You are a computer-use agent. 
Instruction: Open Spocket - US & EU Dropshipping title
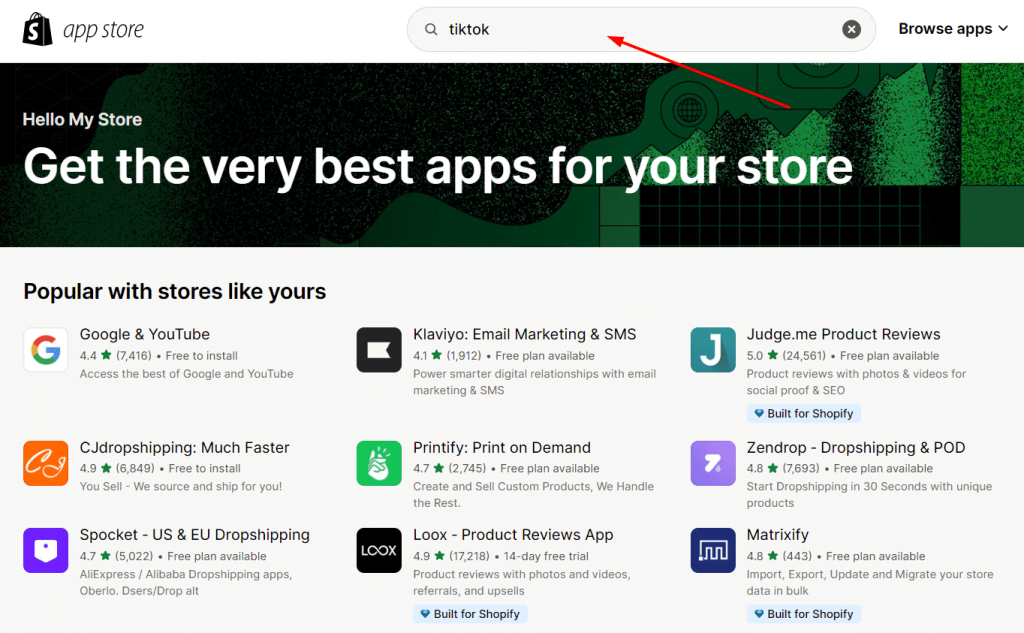tap(195, 534)
